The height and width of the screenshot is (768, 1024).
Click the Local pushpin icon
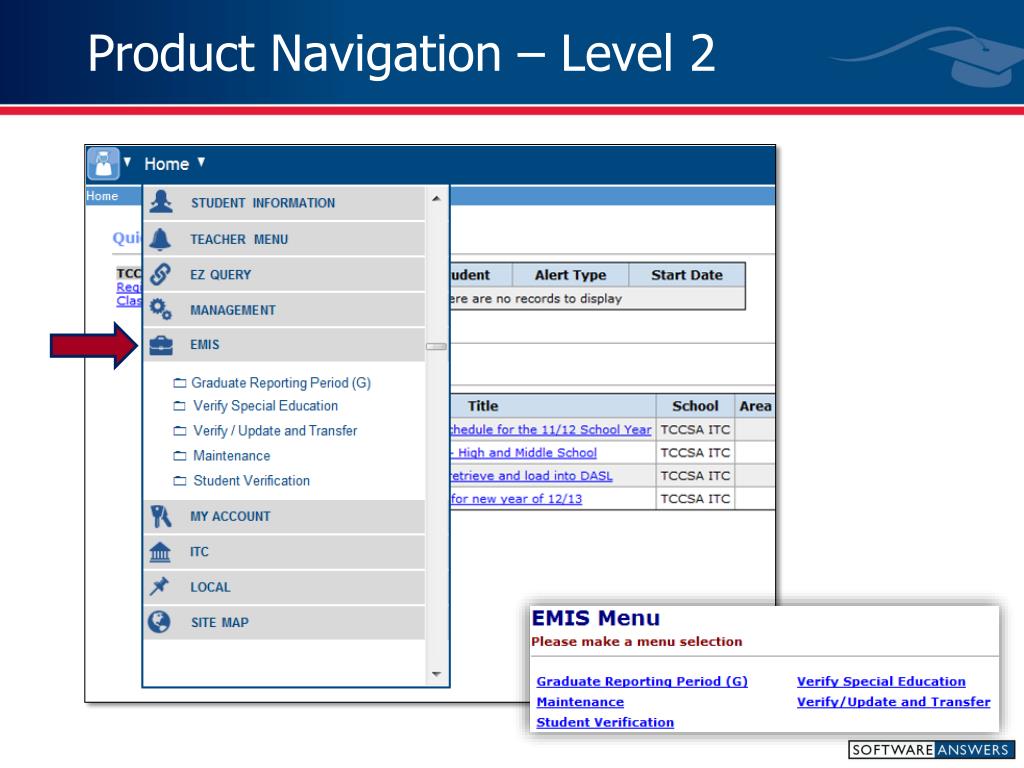pos(159,586)
